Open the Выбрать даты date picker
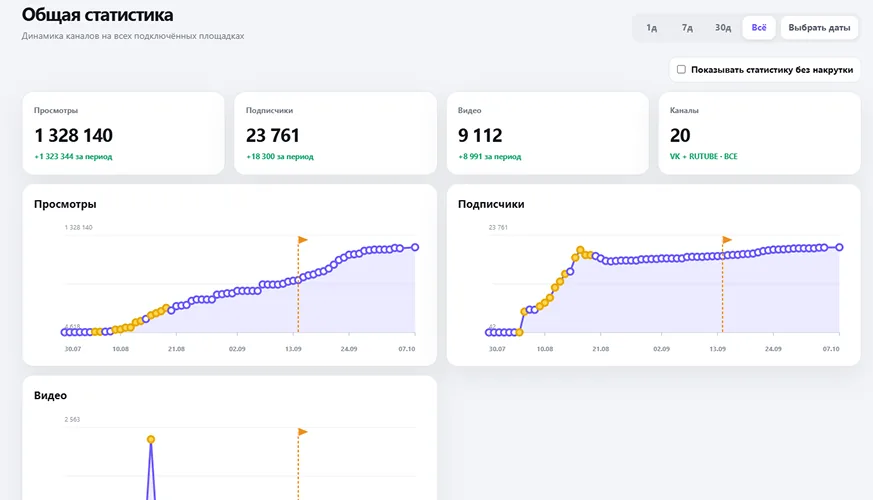Screen dimensions: 873x500 coord(819,28)
